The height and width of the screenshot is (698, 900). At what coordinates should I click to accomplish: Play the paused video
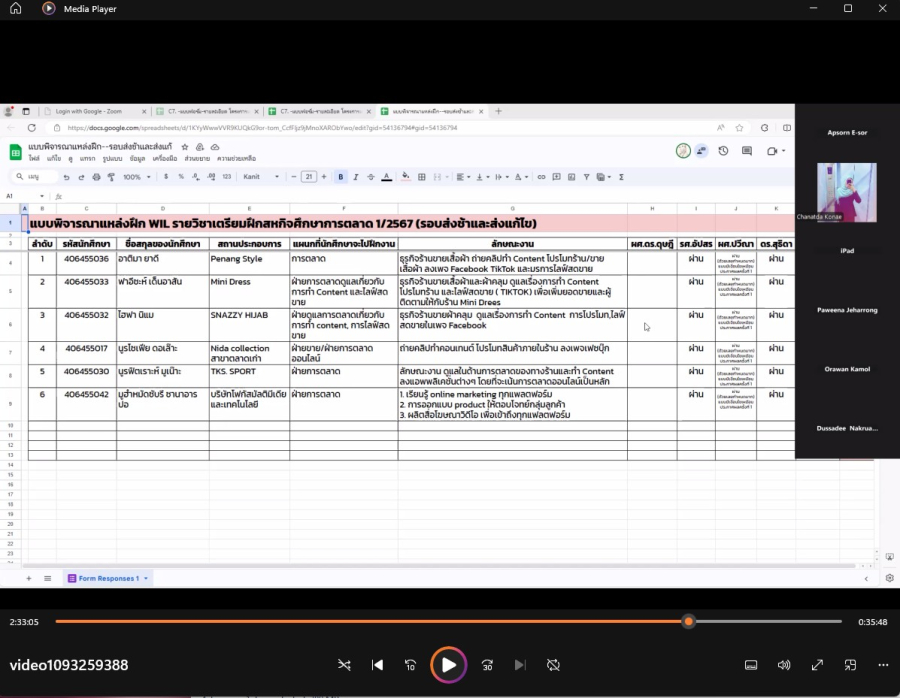(x=448, y=665)
